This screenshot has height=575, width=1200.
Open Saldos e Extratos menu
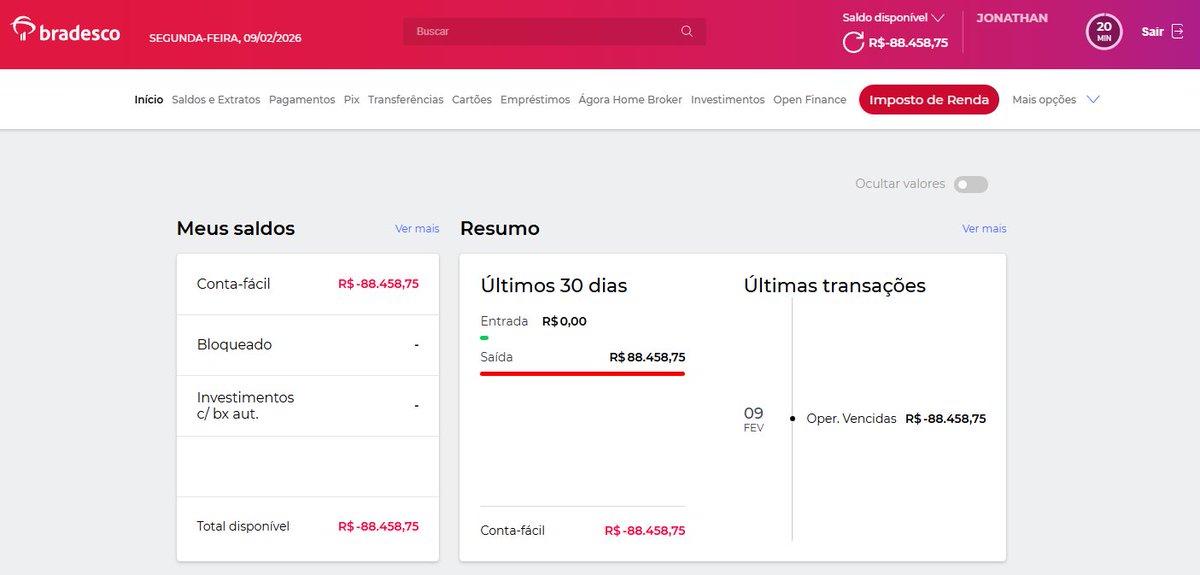(216, 100)
